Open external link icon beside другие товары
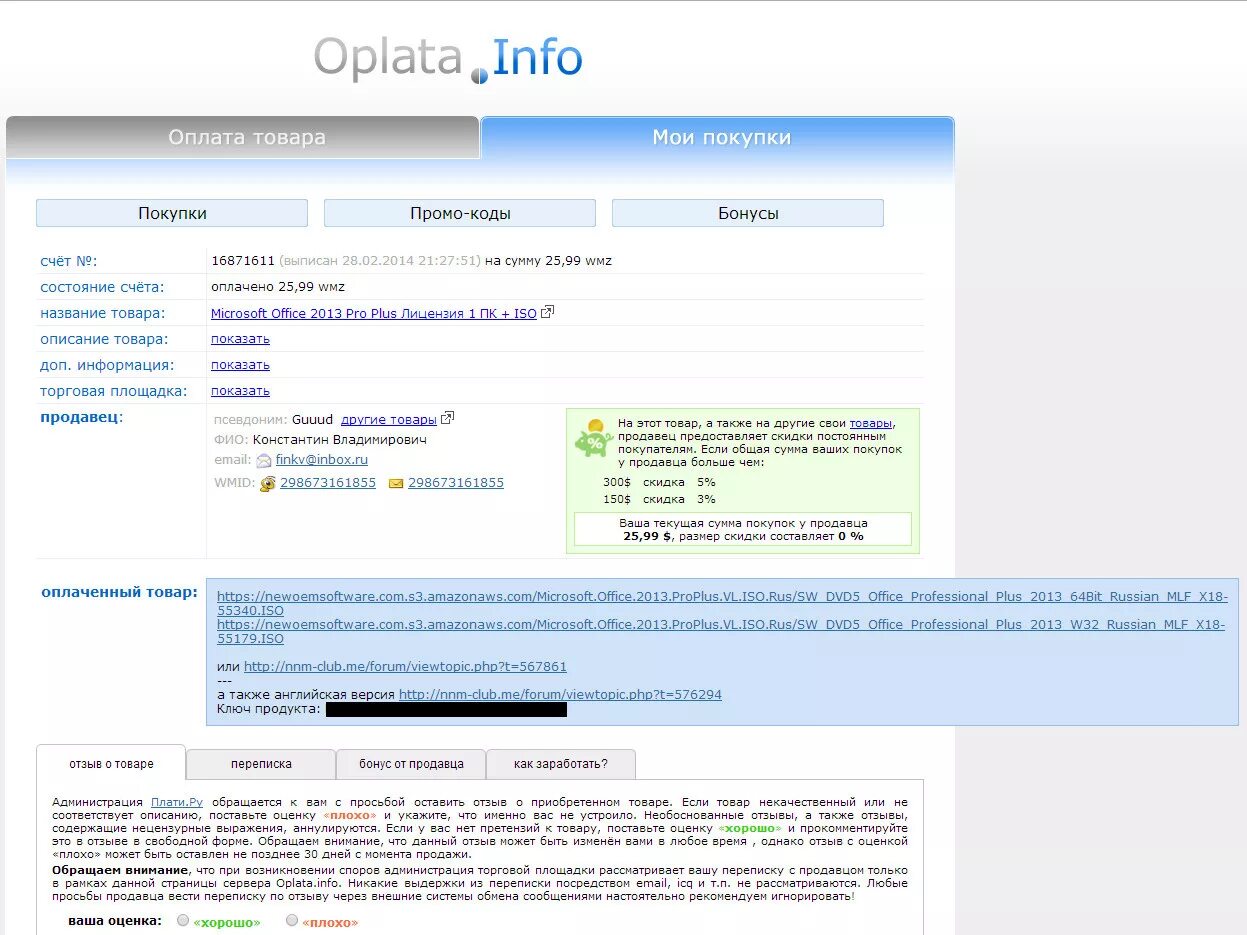This screenshot has width=1247, height=935. click(448, 418)
